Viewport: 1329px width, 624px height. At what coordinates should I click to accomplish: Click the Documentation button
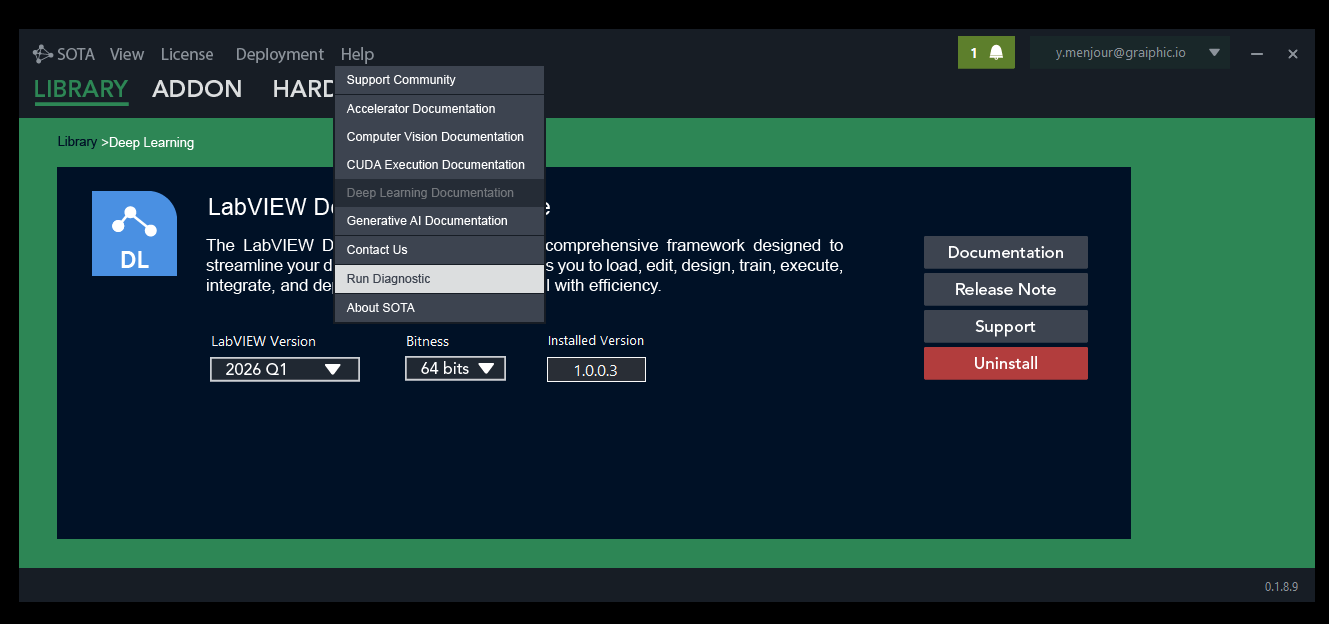(x=1005, y=252)
